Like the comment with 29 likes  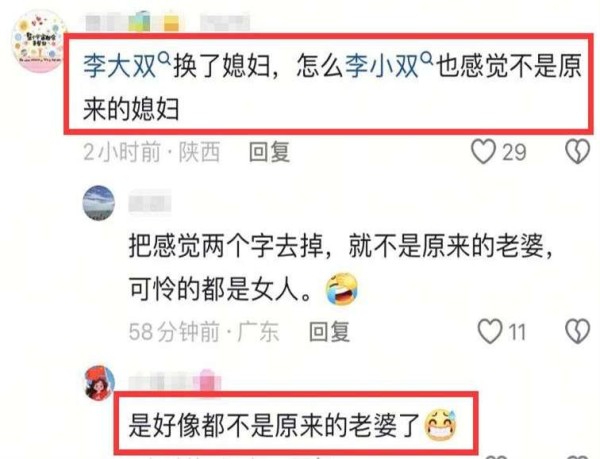coord(483,152)
